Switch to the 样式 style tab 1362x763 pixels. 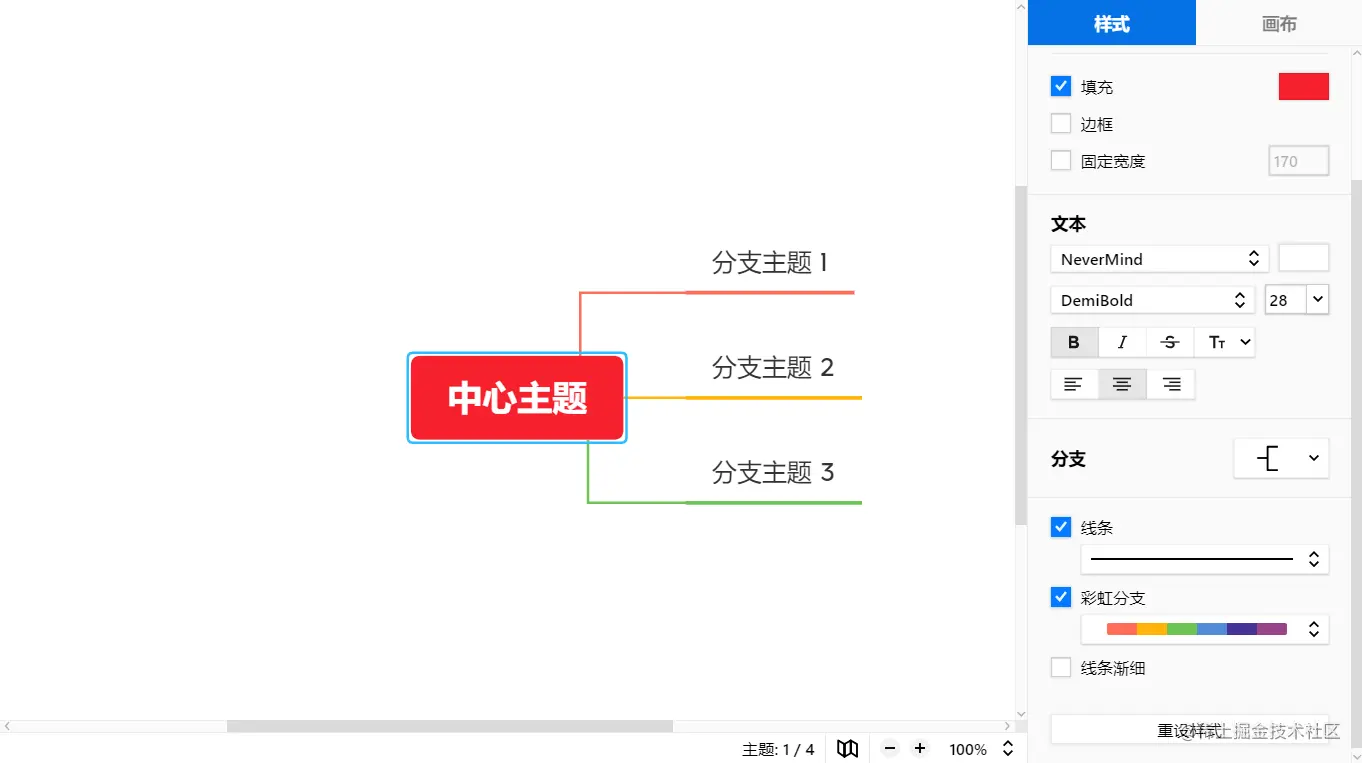point(1112,23)
